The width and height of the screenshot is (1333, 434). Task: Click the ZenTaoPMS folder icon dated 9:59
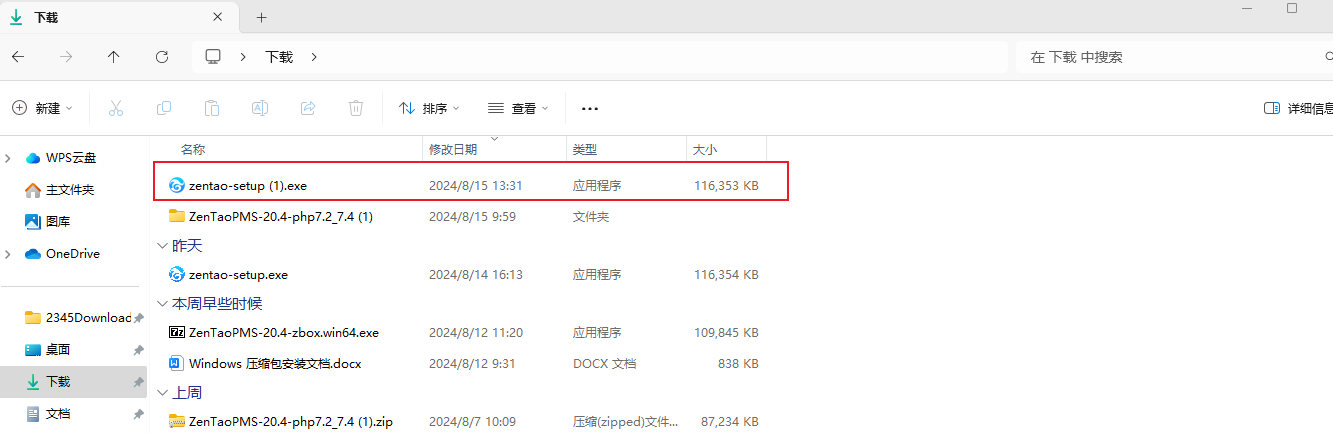pyautogui.click(x=177, y=216)
